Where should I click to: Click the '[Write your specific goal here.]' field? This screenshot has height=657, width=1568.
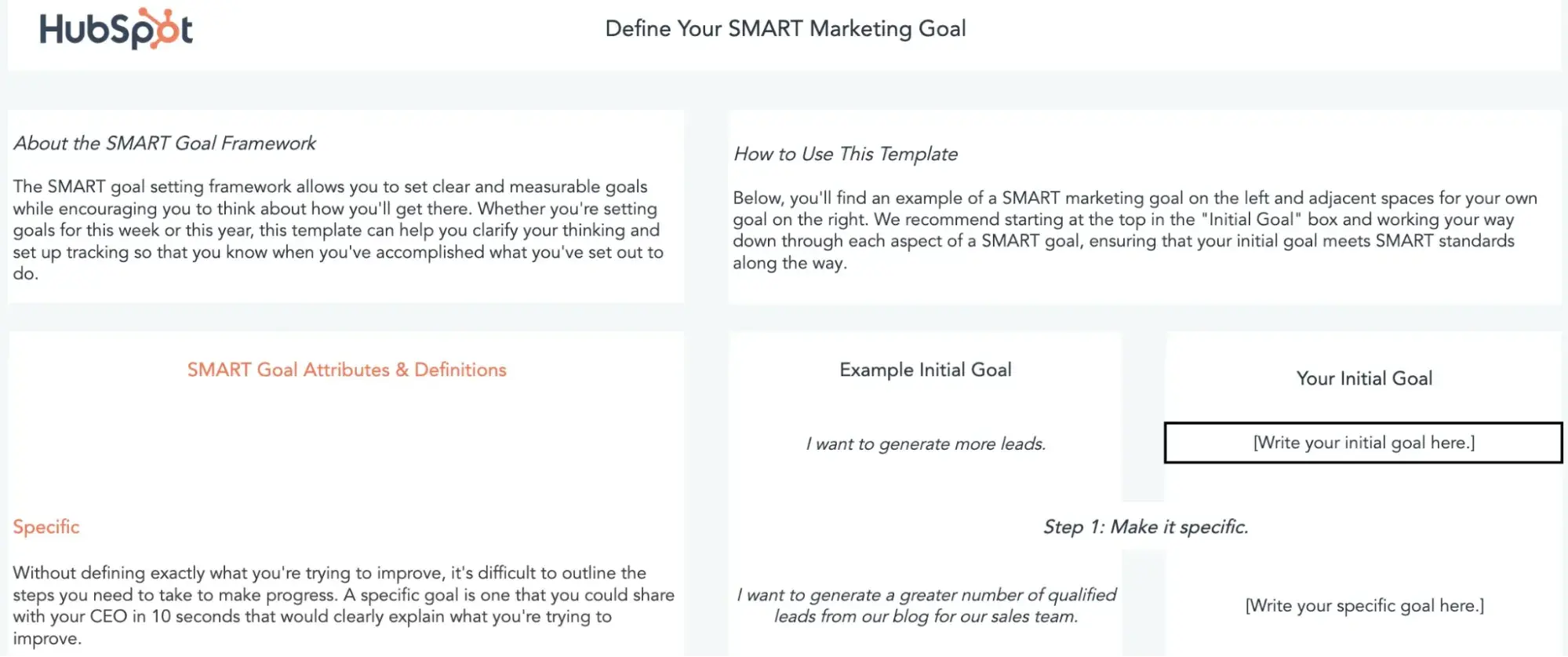pyautogui.click(x=1364, y=606)
